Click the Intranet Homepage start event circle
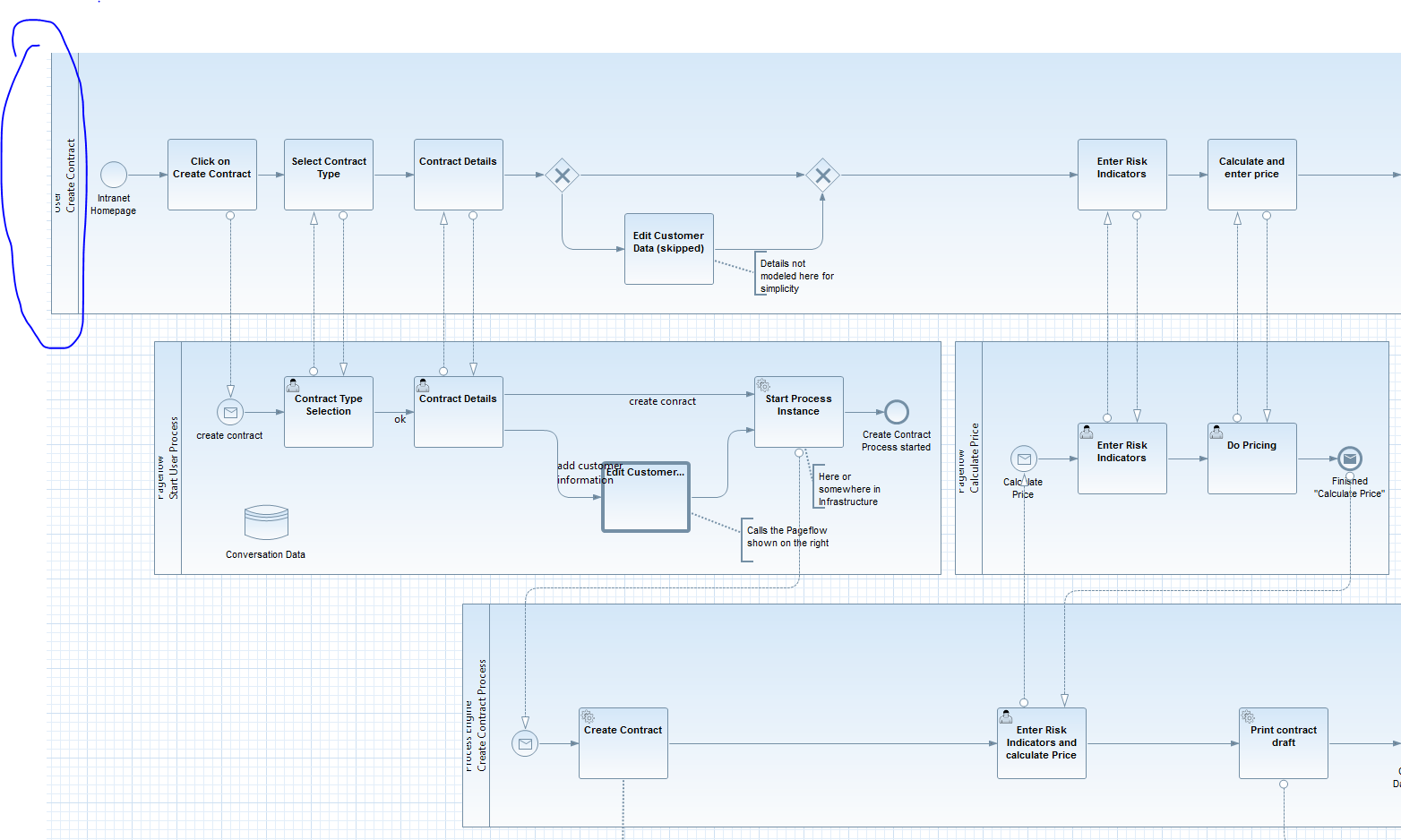The image size is (1401, 840). [x=114, y=175]
